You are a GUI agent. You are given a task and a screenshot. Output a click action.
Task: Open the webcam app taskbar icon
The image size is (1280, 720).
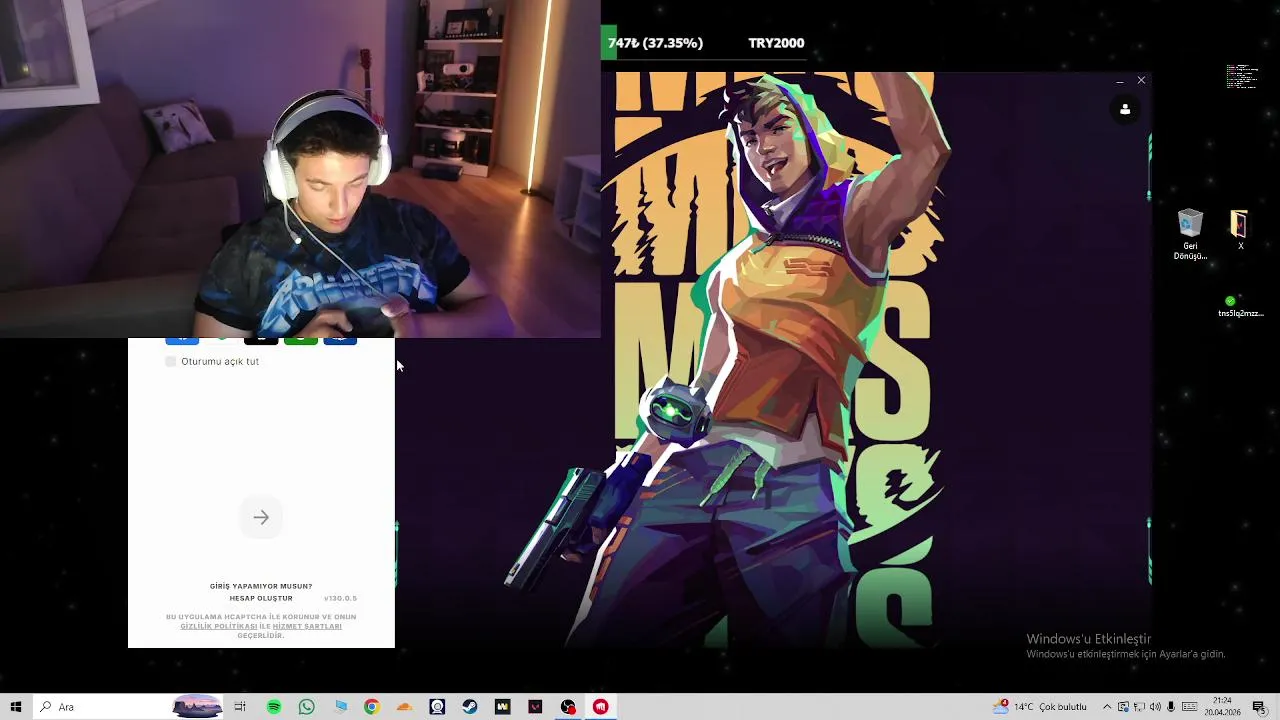pos(437,707)
